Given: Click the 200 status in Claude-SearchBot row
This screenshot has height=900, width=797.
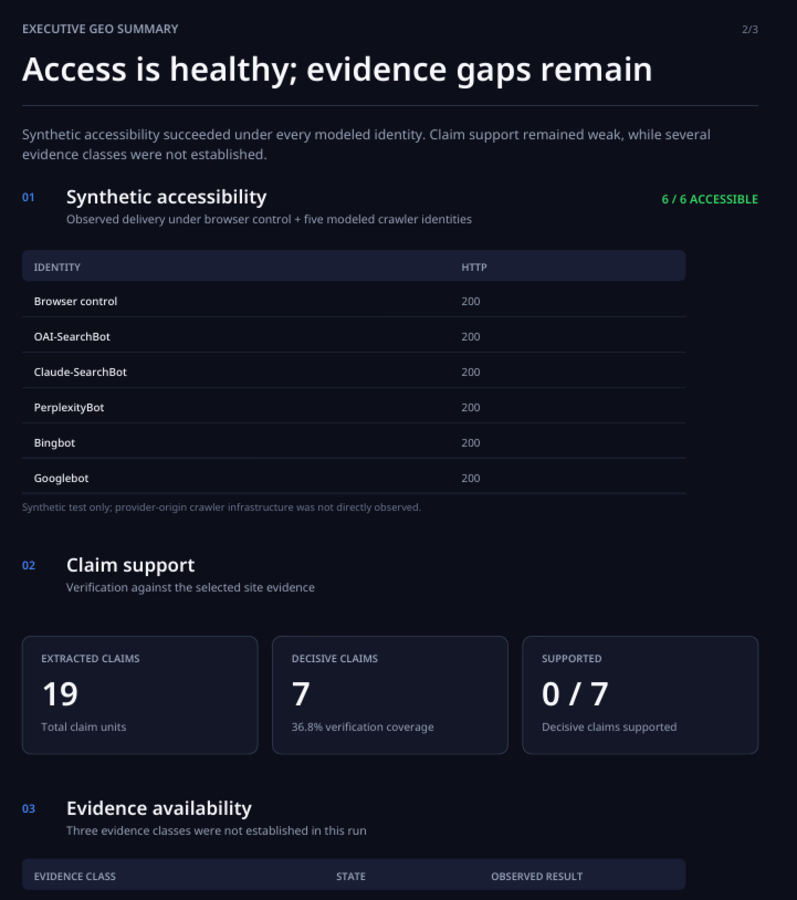Looking at the screenshot, I should coord(471,372).
